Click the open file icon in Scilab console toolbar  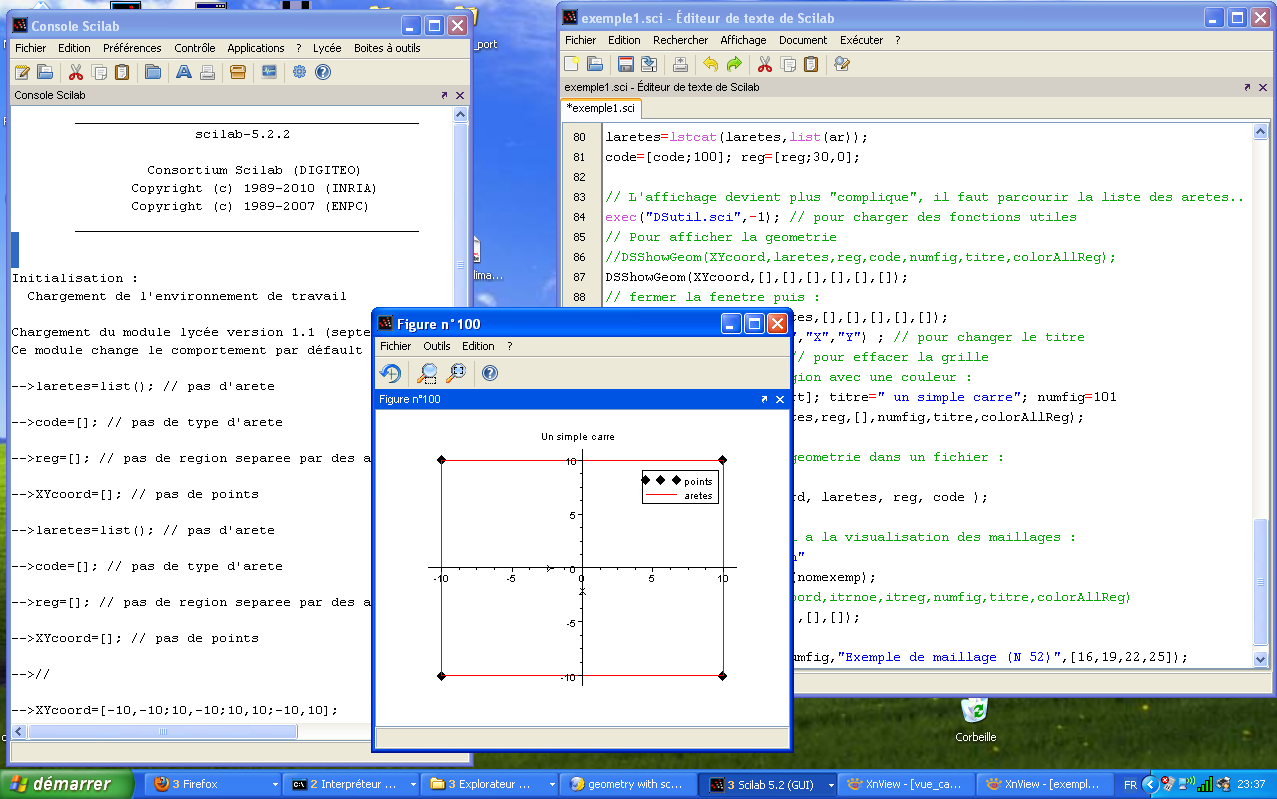(44, 72)
